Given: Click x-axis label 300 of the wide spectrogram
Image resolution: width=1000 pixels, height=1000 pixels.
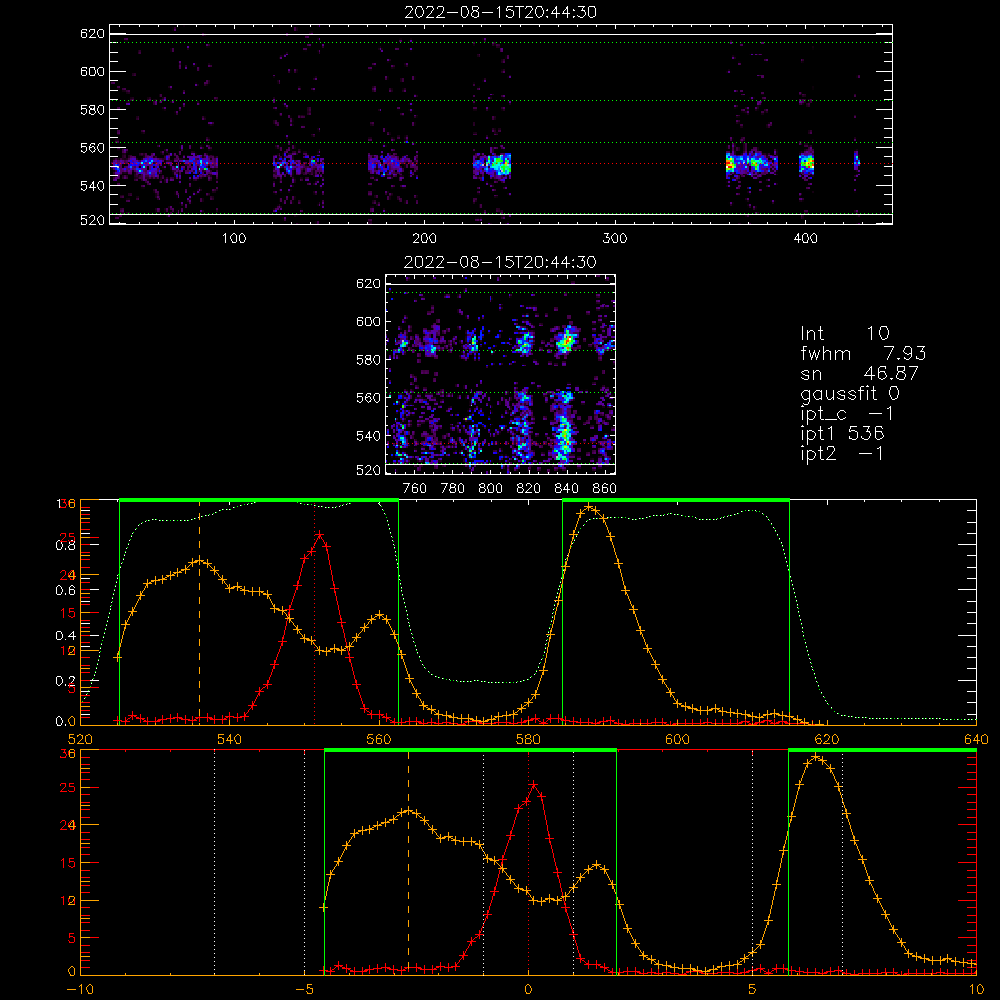Looking at the screenshot, I should point(615,239).
